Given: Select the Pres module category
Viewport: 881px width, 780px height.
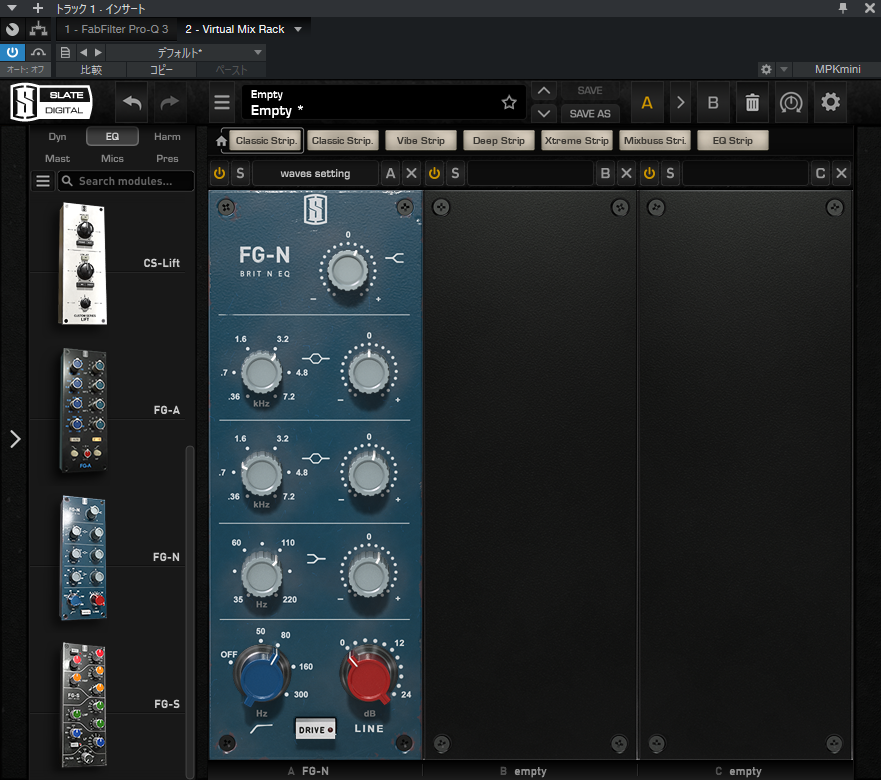Looking at the screenshot, I should pyautogui.click(x=167, y=158).
